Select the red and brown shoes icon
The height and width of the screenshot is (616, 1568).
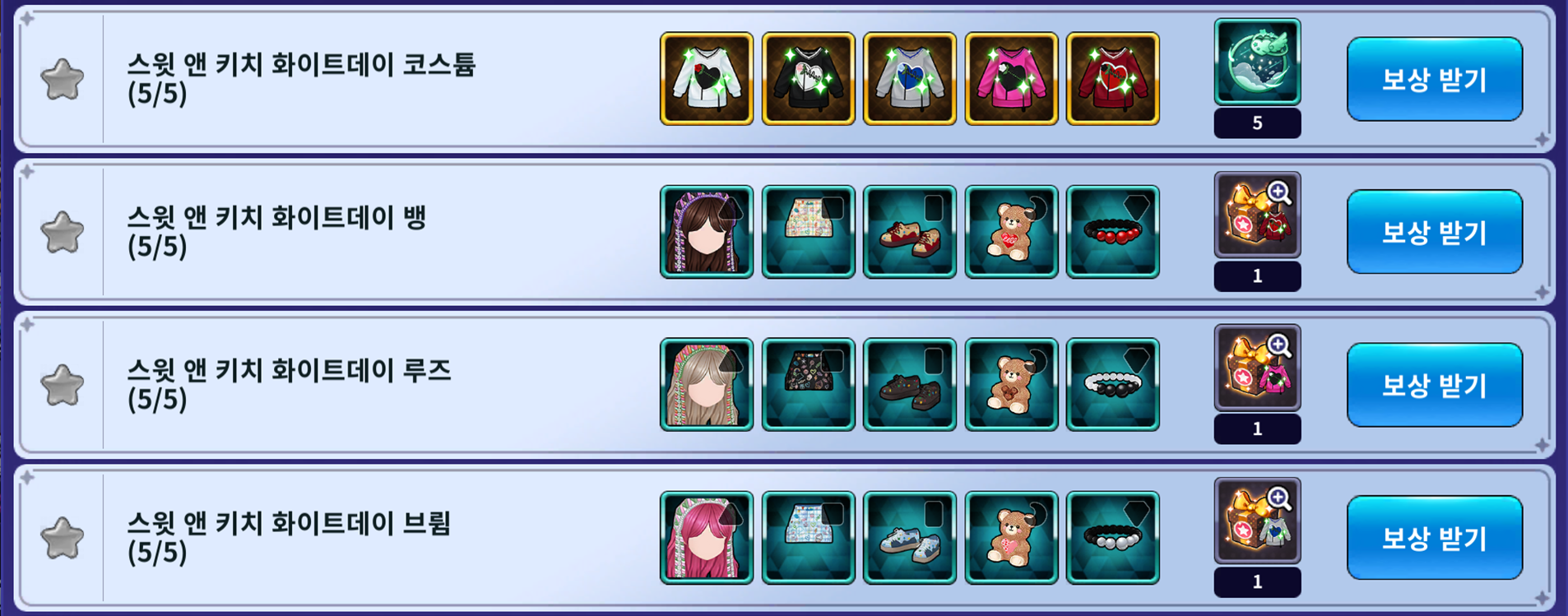coord(909,232)
